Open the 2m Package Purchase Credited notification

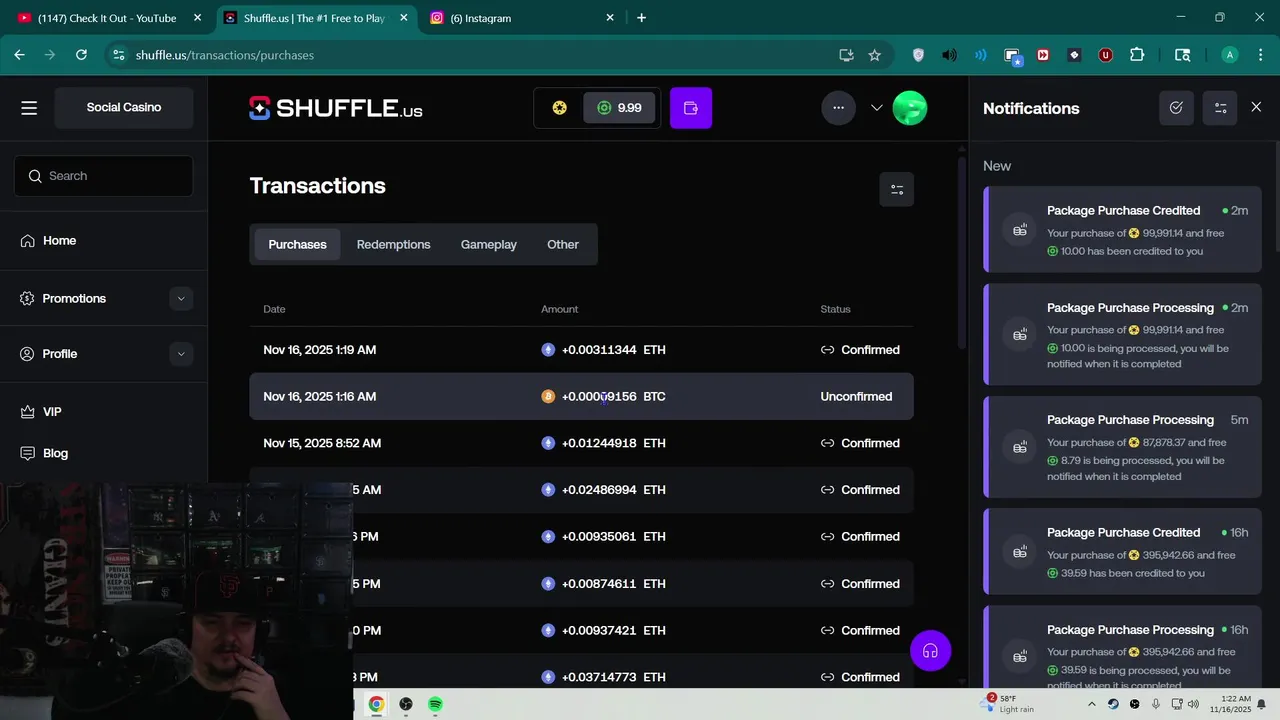1123,229
